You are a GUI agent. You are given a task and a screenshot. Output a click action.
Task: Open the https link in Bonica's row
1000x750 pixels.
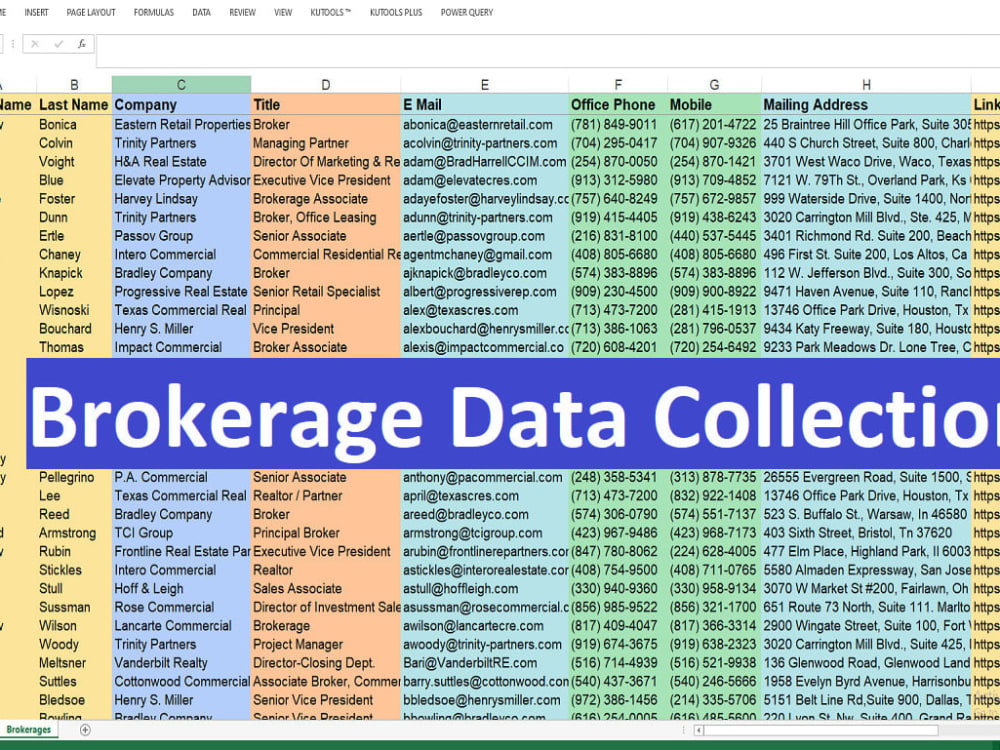(x=986, y=124)
